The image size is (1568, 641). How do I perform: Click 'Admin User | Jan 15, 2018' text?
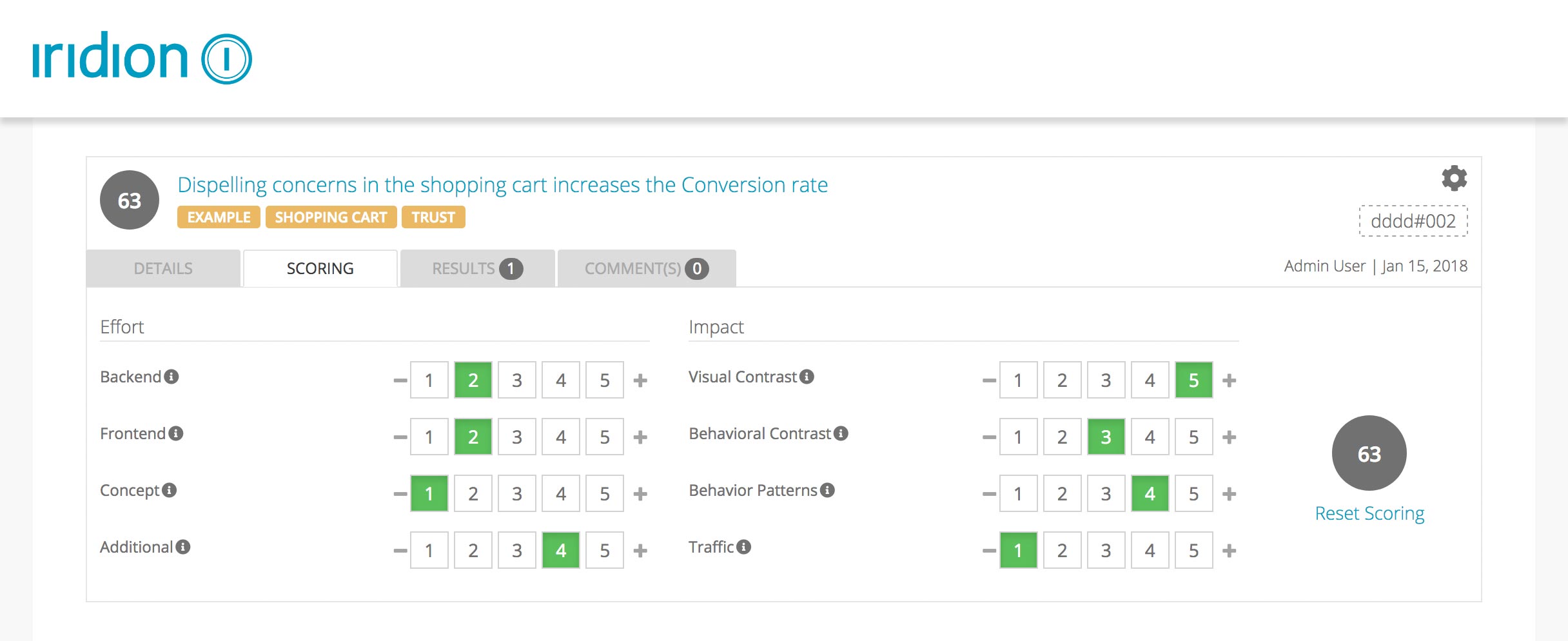coord(1376,266)
